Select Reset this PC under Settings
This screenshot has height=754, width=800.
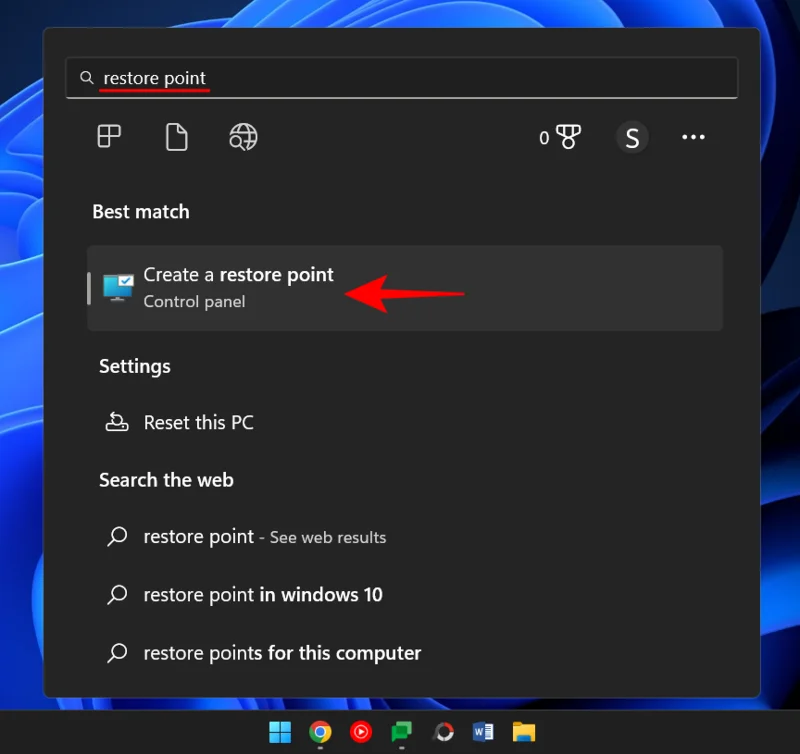tap(198, 422)
